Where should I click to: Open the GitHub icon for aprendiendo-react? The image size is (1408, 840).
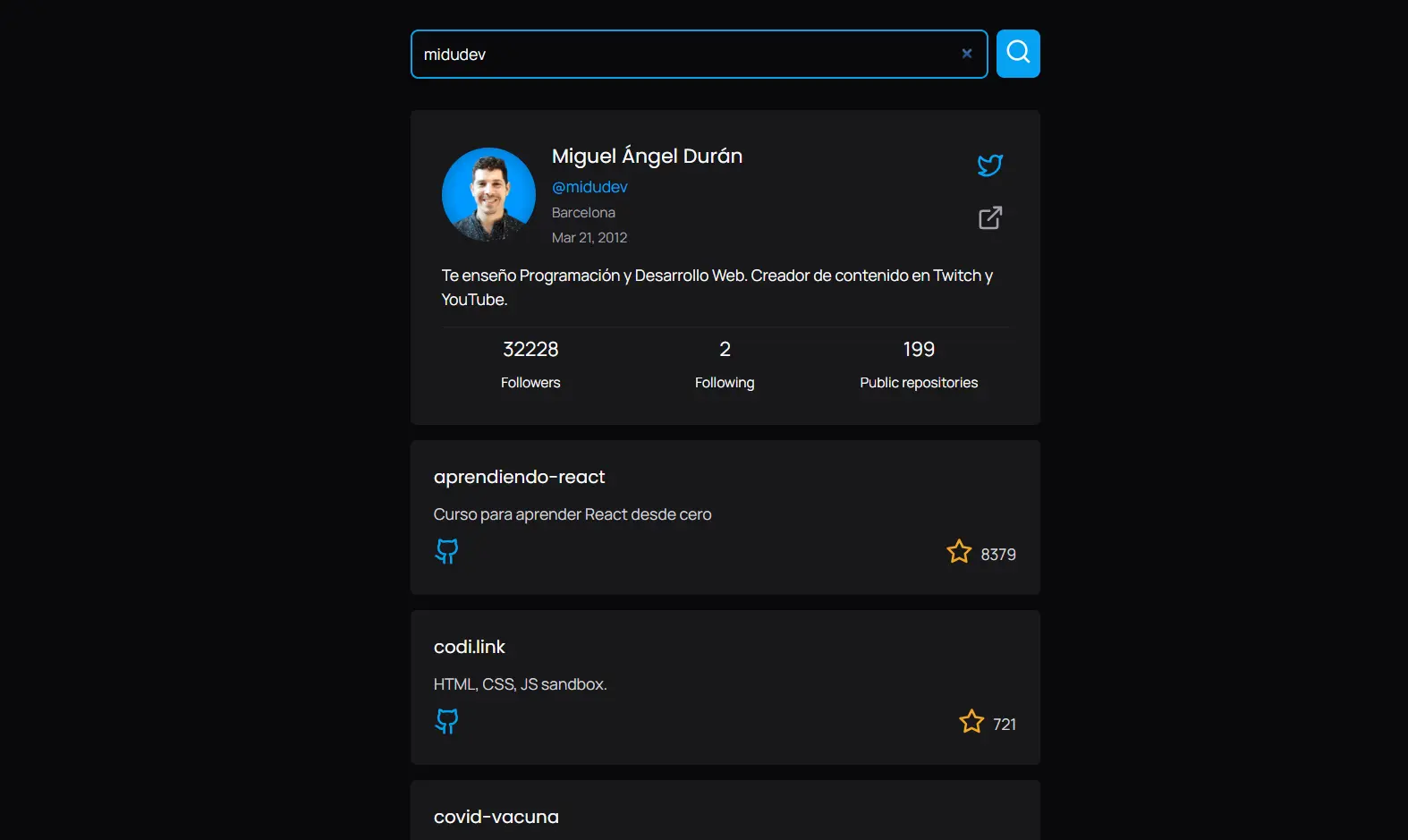tap(446, 551)
